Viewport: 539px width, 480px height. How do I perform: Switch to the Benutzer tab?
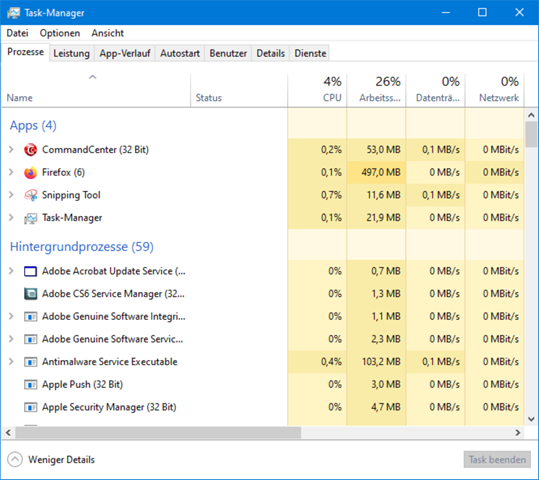point(228,53)
